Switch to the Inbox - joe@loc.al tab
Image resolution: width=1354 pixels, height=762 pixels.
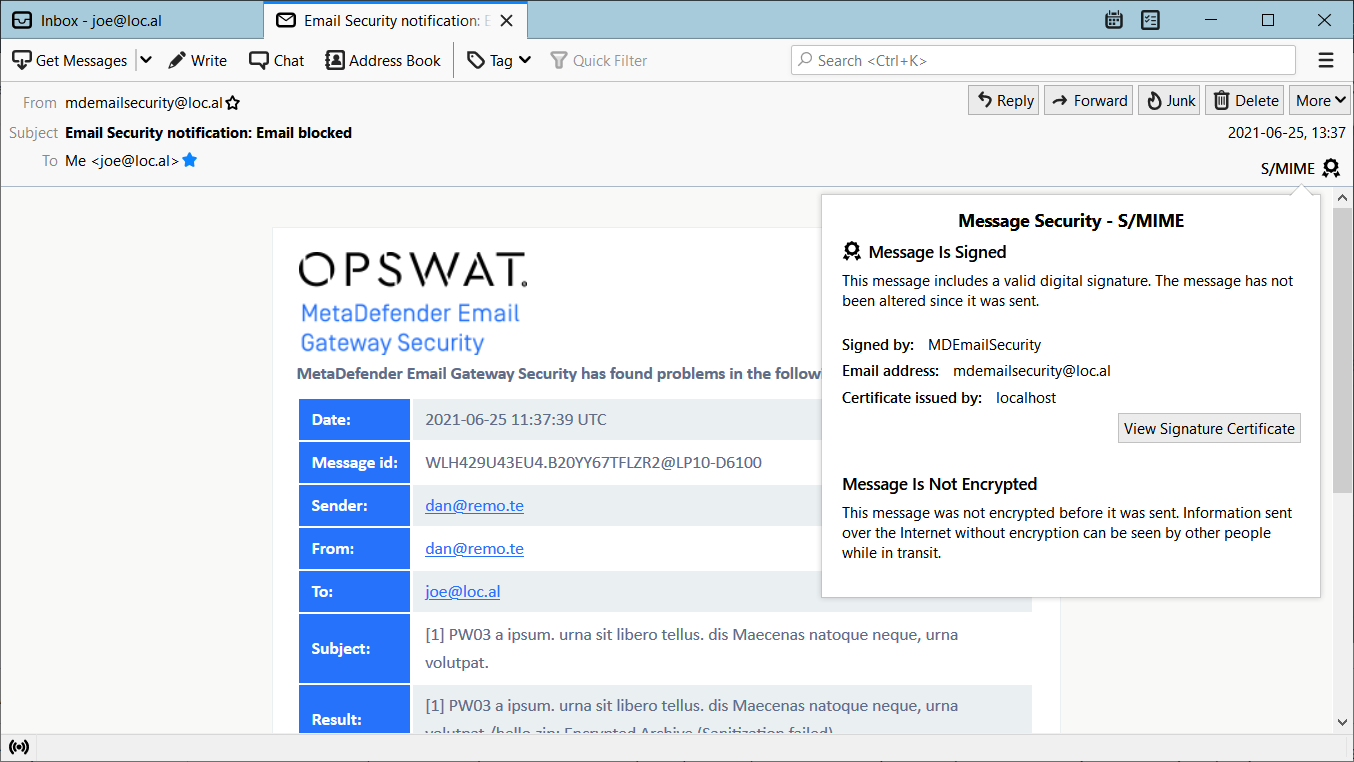[132, 20]
